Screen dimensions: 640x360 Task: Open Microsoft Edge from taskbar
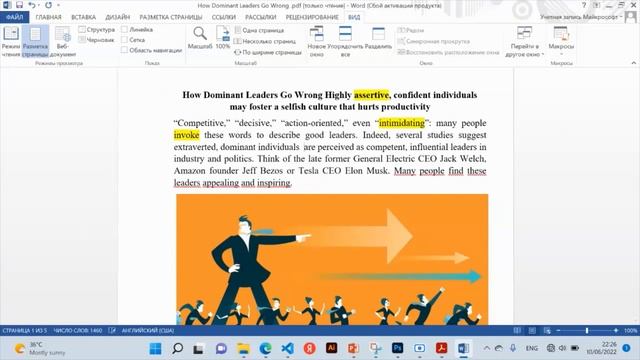click(265, 349)
